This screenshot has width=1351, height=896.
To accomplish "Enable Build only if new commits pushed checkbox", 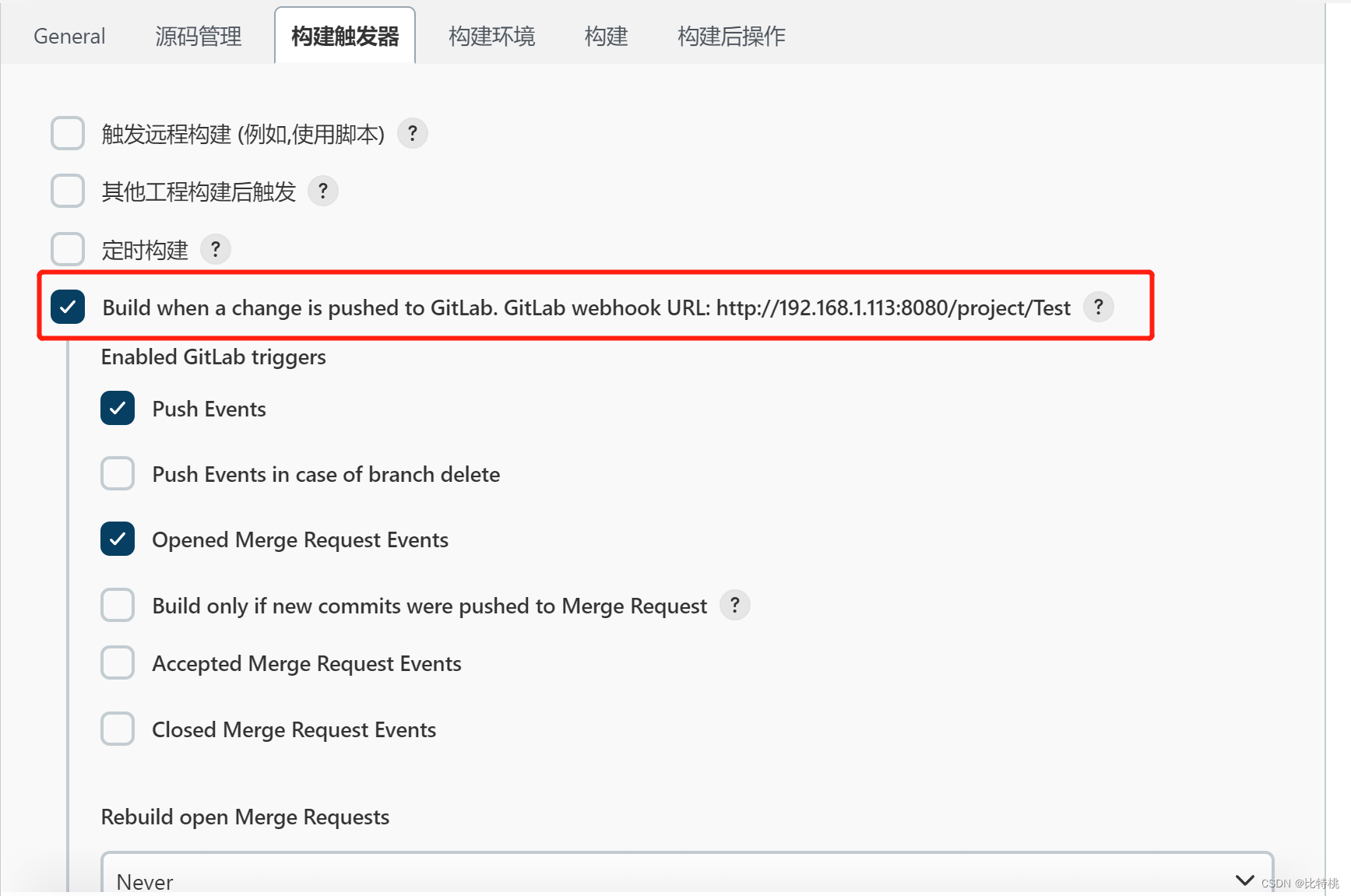I will 118,605.
